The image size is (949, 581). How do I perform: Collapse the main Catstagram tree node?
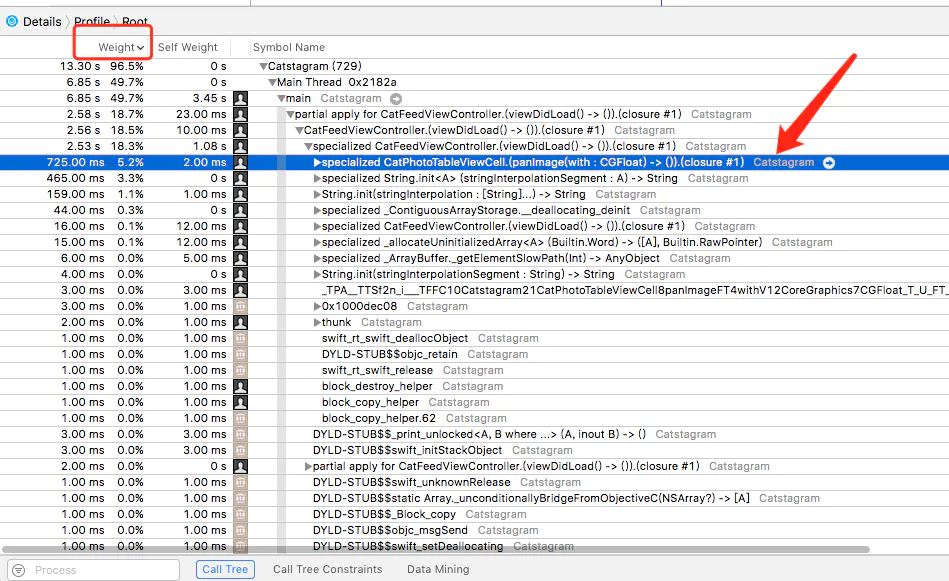click(x=281, y=99)
